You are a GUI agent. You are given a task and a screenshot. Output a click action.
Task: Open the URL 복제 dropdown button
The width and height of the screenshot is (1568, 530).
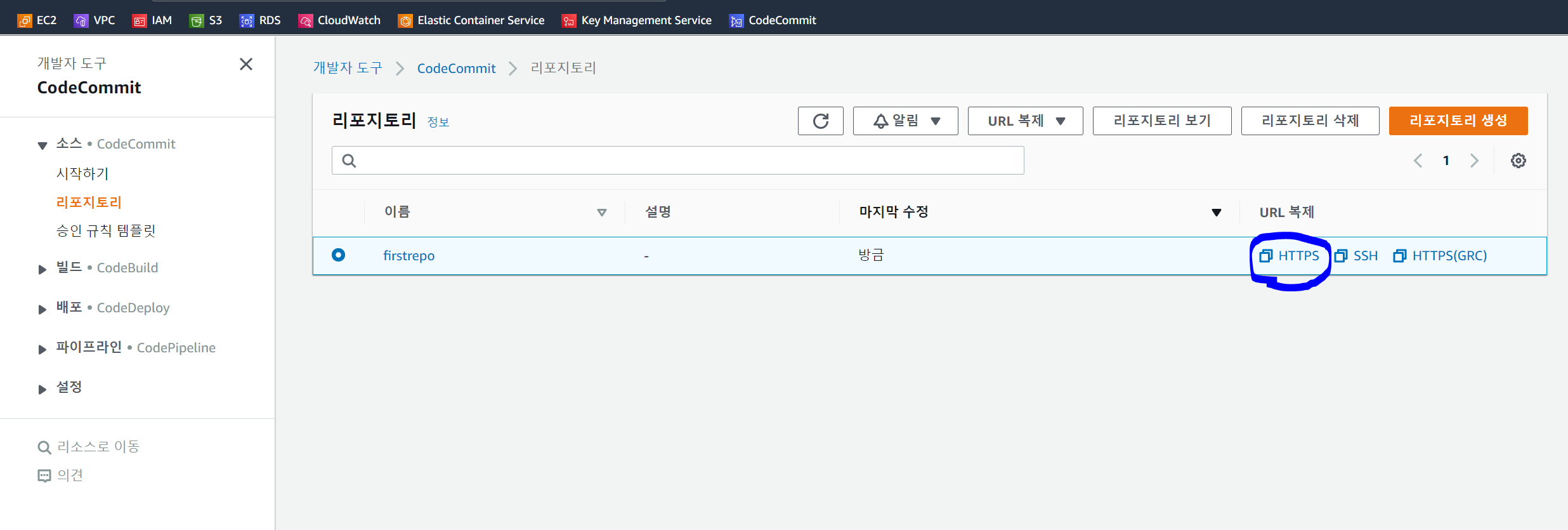click(1026, 121)
